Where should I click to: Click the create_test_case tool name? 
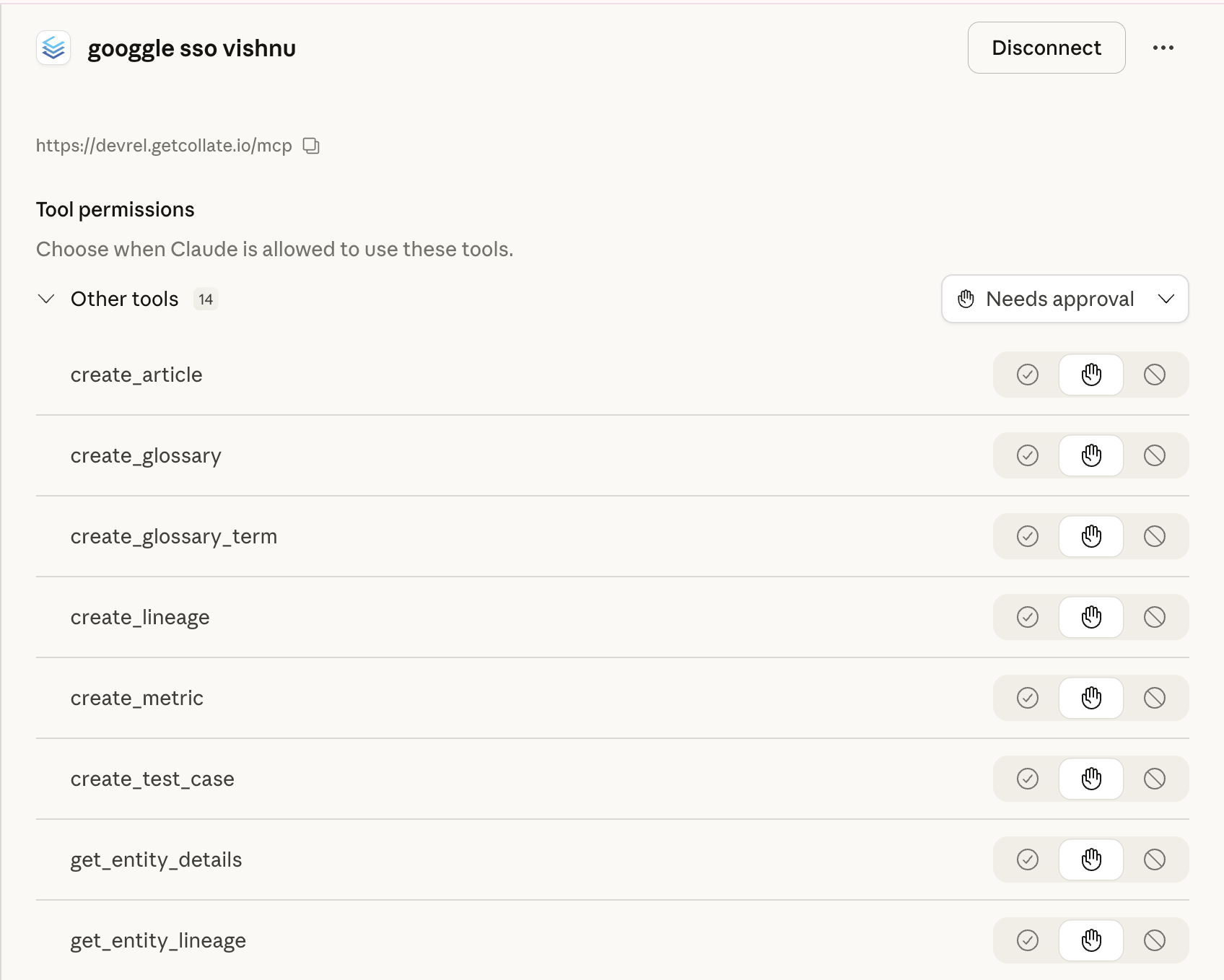(x=152, y=779)
